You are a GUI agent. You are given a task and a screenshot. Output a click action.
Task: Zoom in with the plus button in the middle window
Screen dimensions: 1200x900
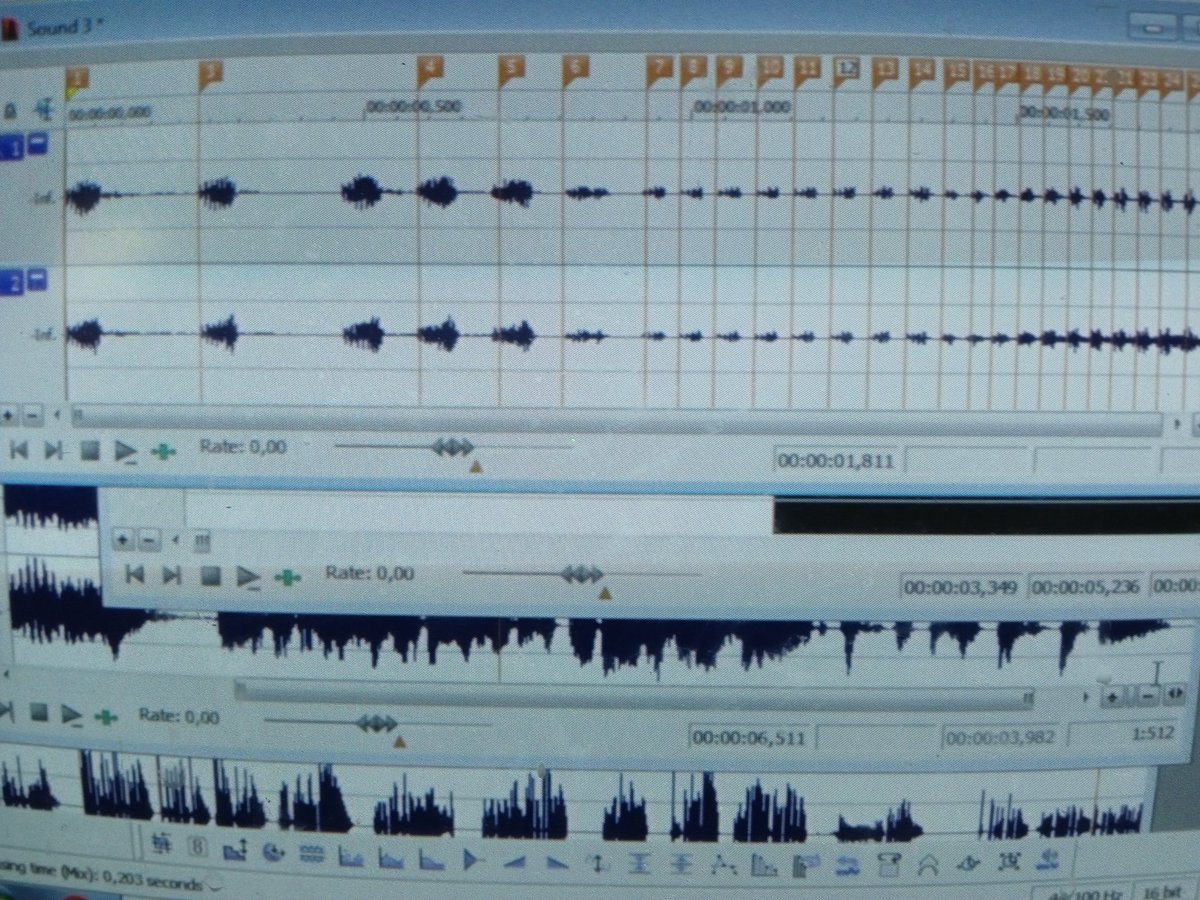[x=124, y=540]
